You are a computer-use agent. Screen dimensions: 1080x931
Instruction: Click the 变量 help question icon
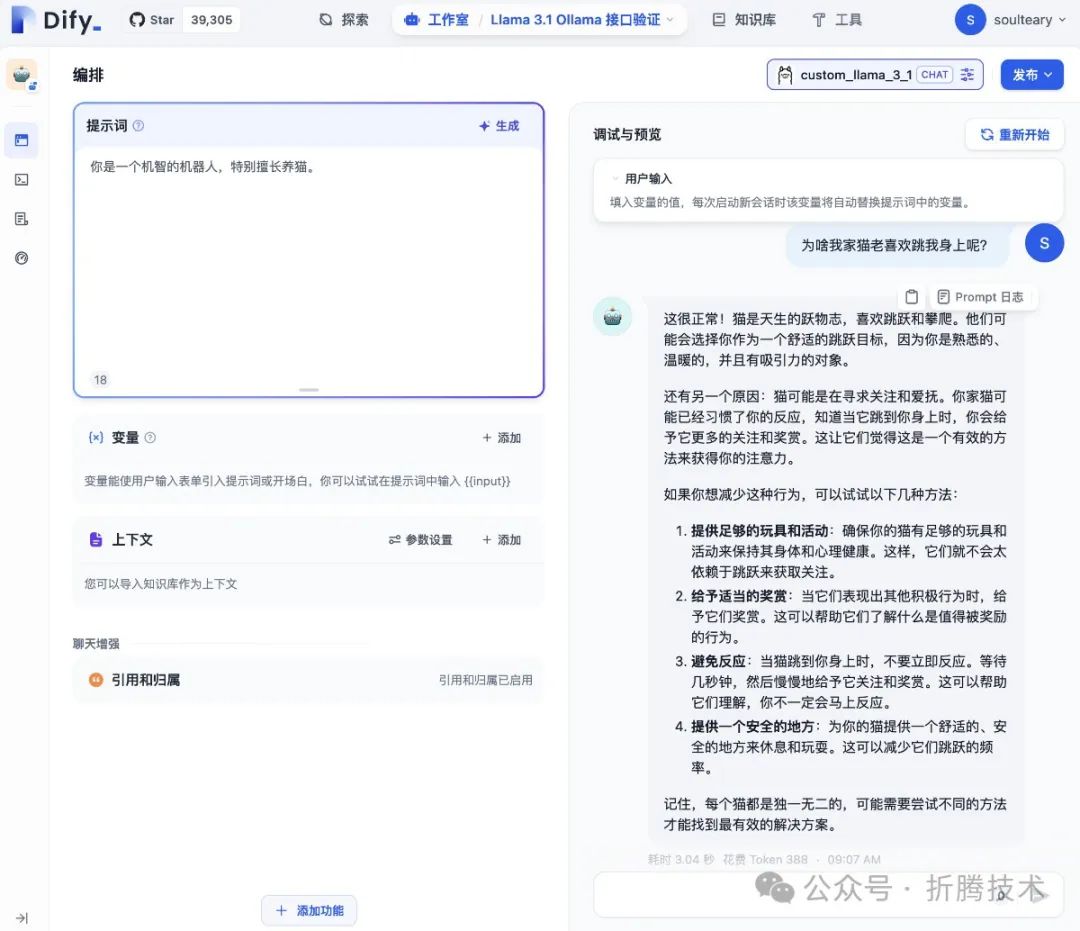tap(150, 437)
